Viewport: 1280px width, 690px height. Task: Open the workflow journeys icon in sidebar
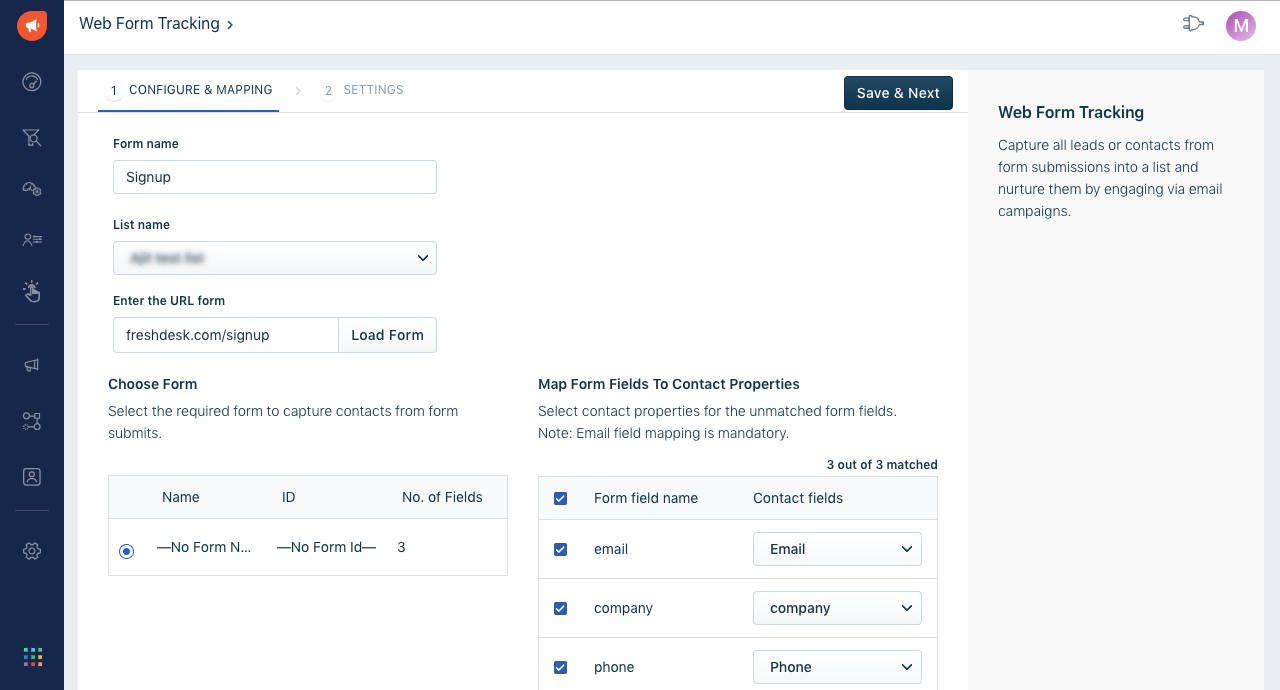[32, 421]
